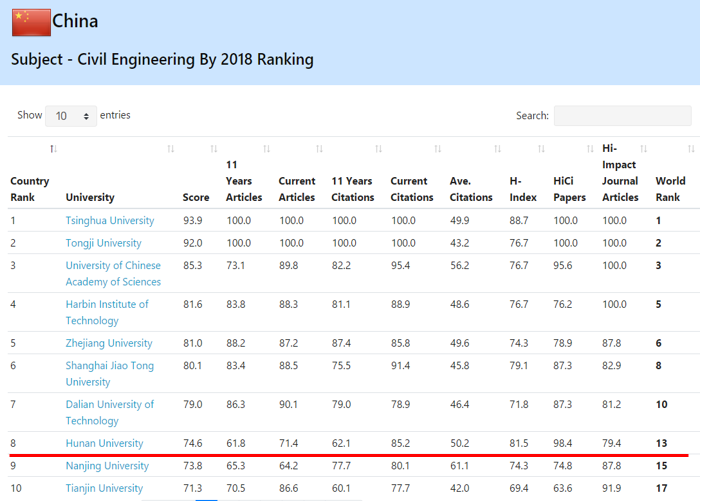Screen dimensions: 702x501
Task: Sort by 11 Years Citations column
Action: 351,189
